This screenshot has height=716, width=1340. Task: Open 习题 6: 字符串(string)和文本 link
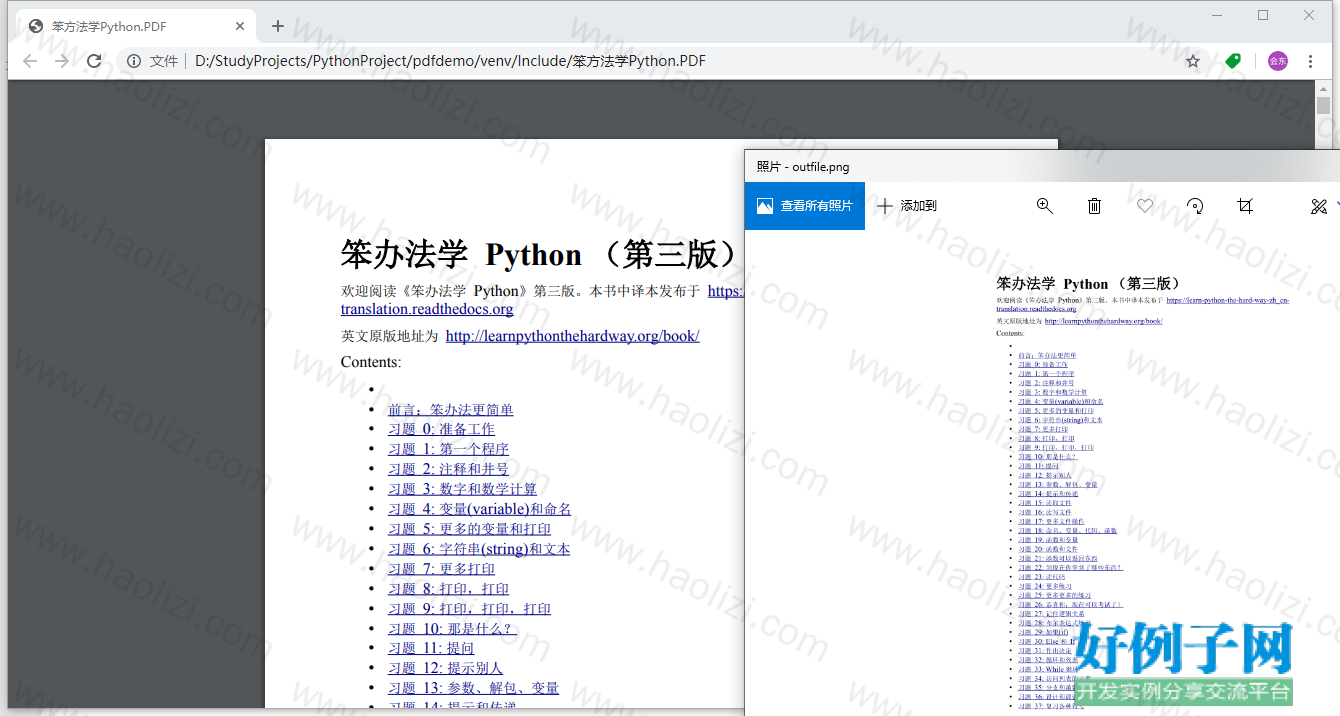[x=479, y=549]
